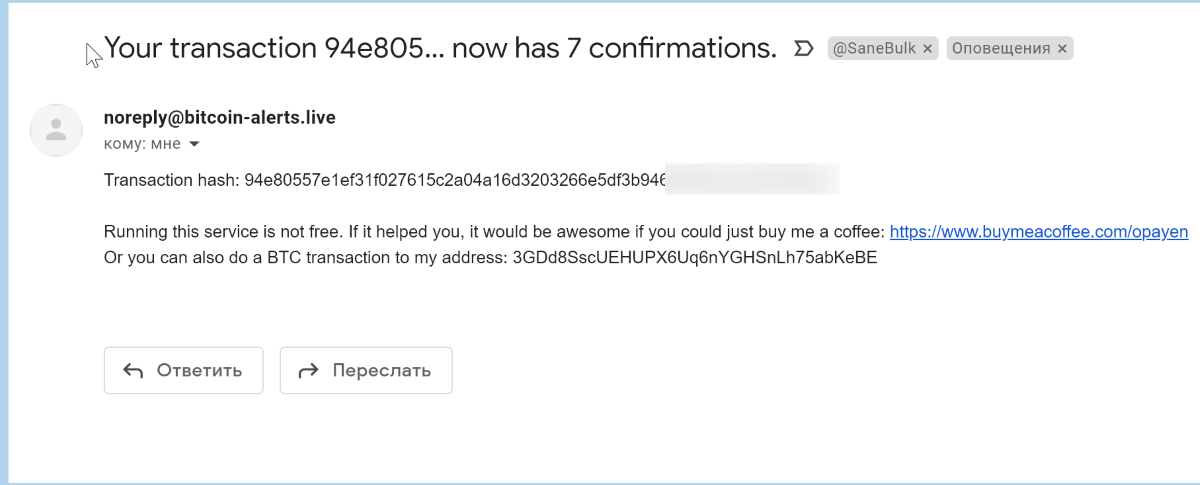Click the "кому: мне" recipient text

point(142,145)
